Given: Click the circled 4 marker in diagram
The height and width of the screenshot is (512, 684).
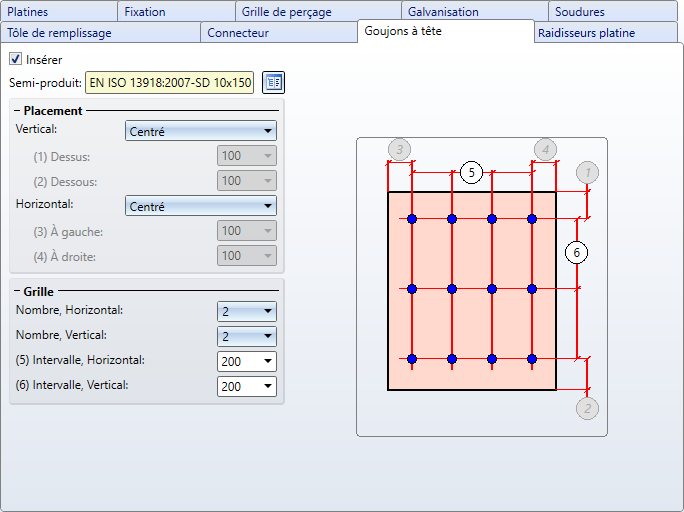Looking at the screenshot, I should click(544, 150).
